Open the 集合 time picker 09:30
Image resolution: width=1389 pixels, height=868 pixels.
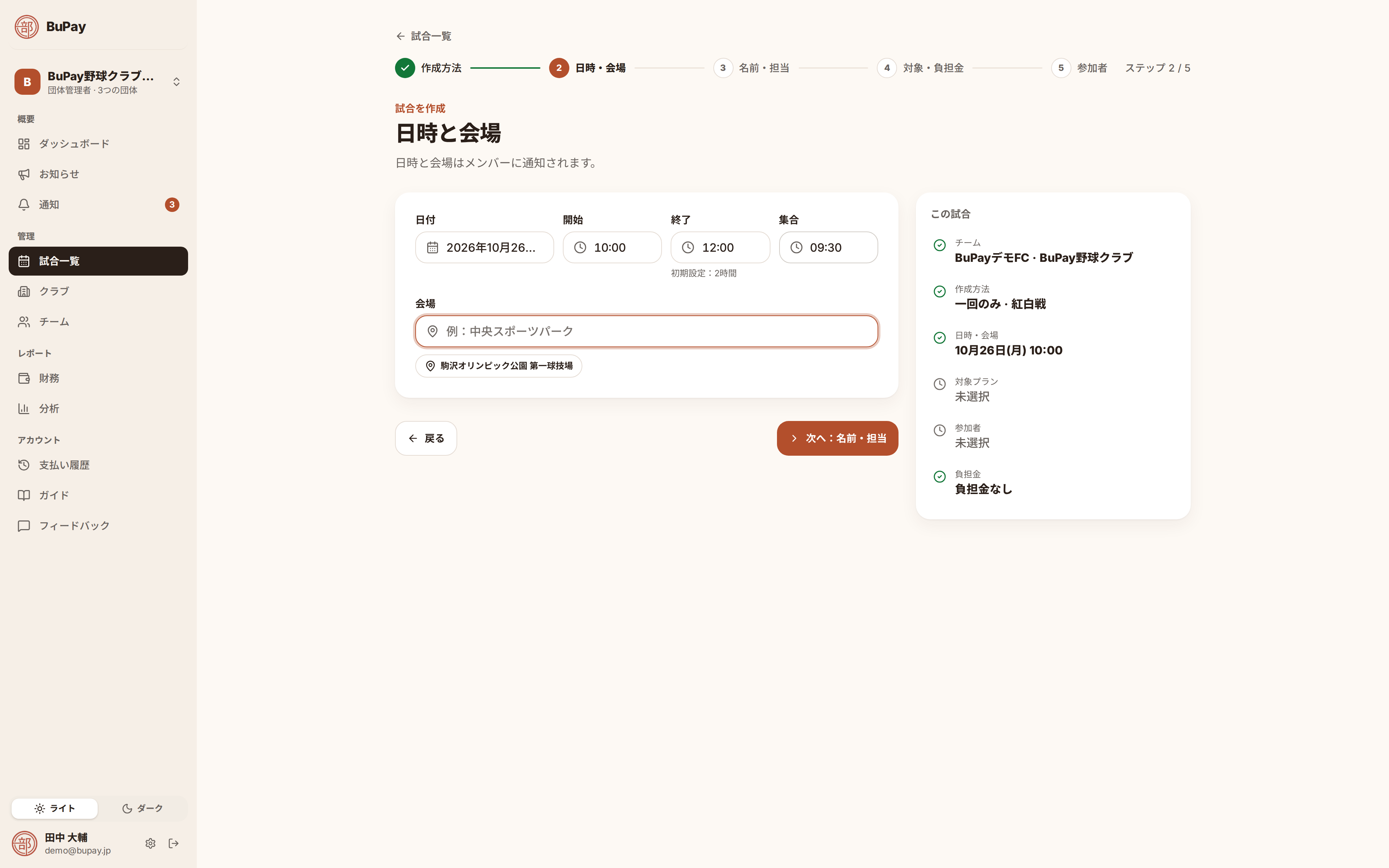[x=828, y=247]
